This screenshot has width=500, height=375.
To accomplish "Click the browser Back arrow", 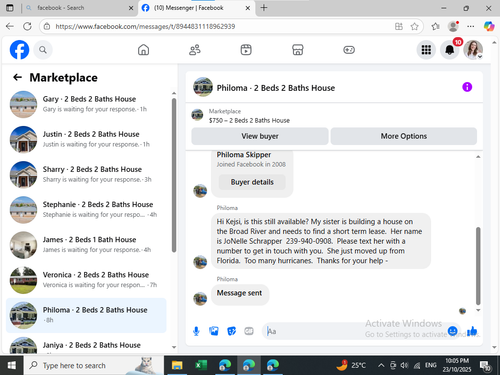I will (10, 26).
